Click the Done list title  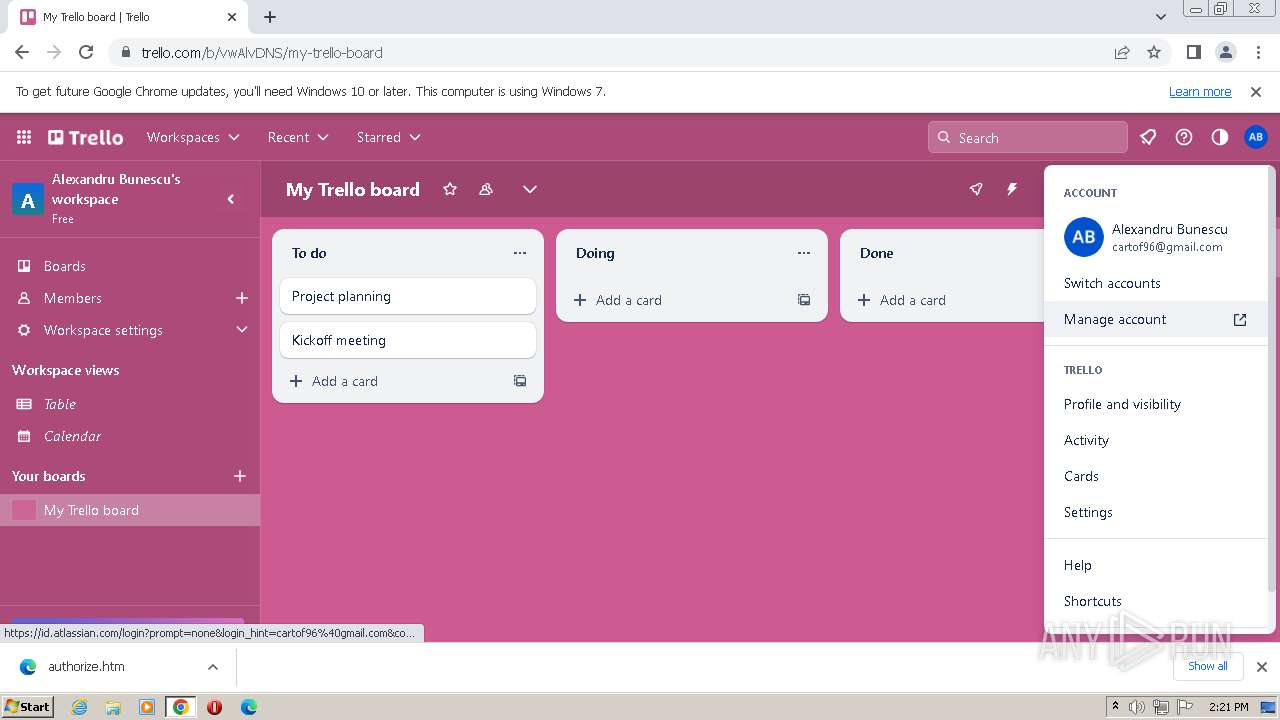click(877, 253)
